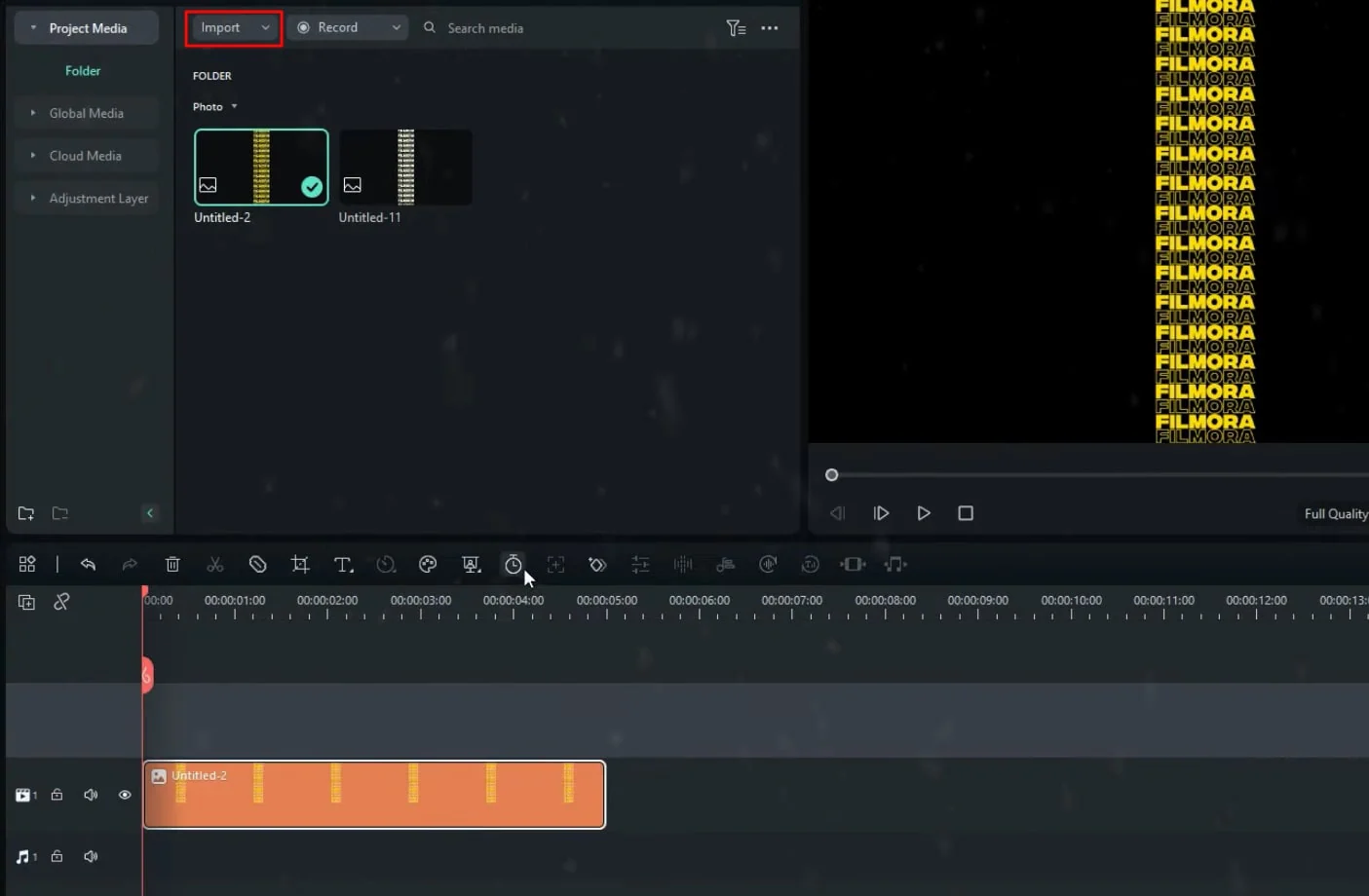This screenshot has height=896, width=1369.
Task: Click the text-to-speech circular icon
Action: [810, 564]
